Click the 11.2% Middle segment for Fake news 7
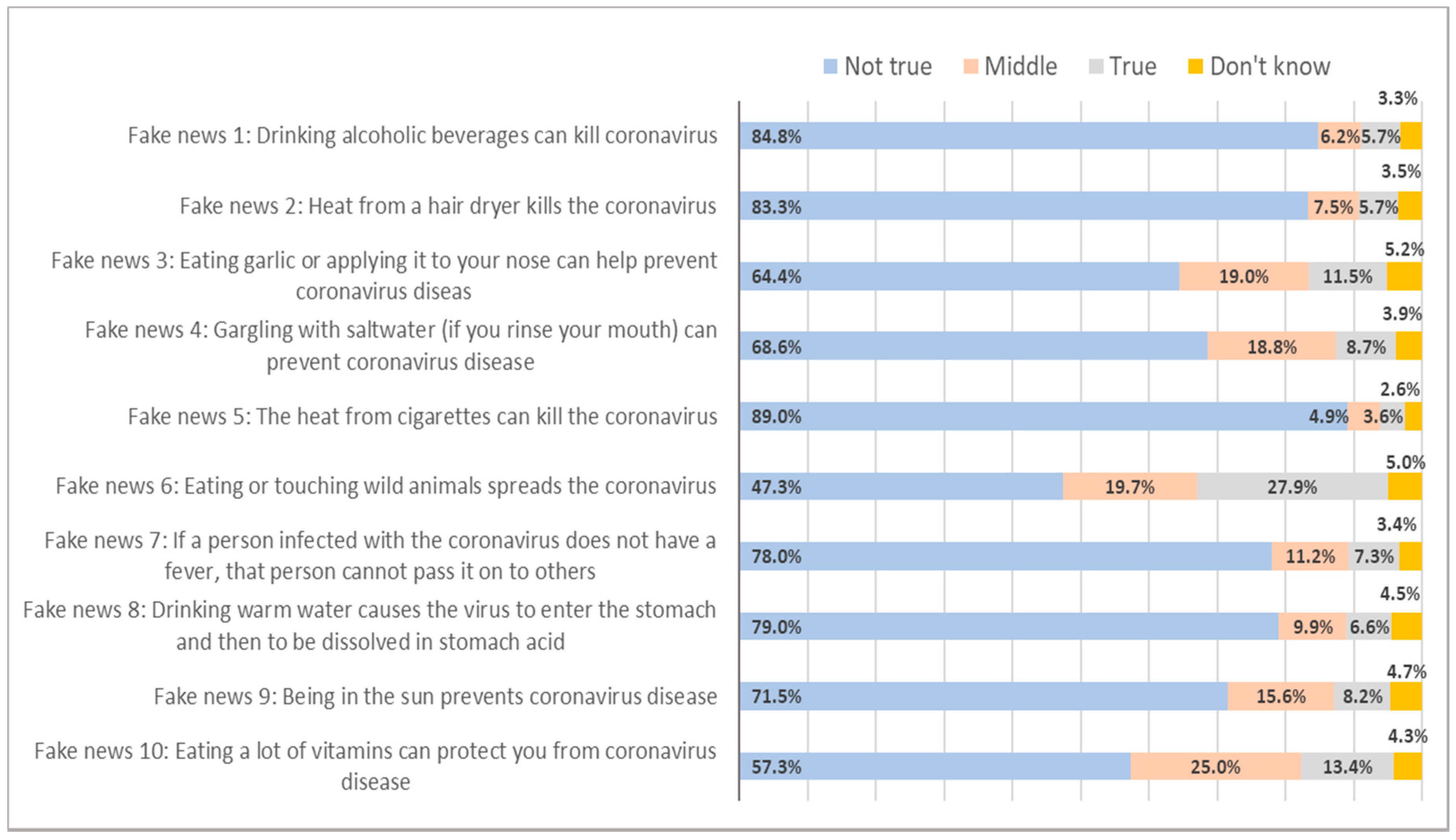The image size is (1456, 840). pyautogui.click(x=1309, y=556)
